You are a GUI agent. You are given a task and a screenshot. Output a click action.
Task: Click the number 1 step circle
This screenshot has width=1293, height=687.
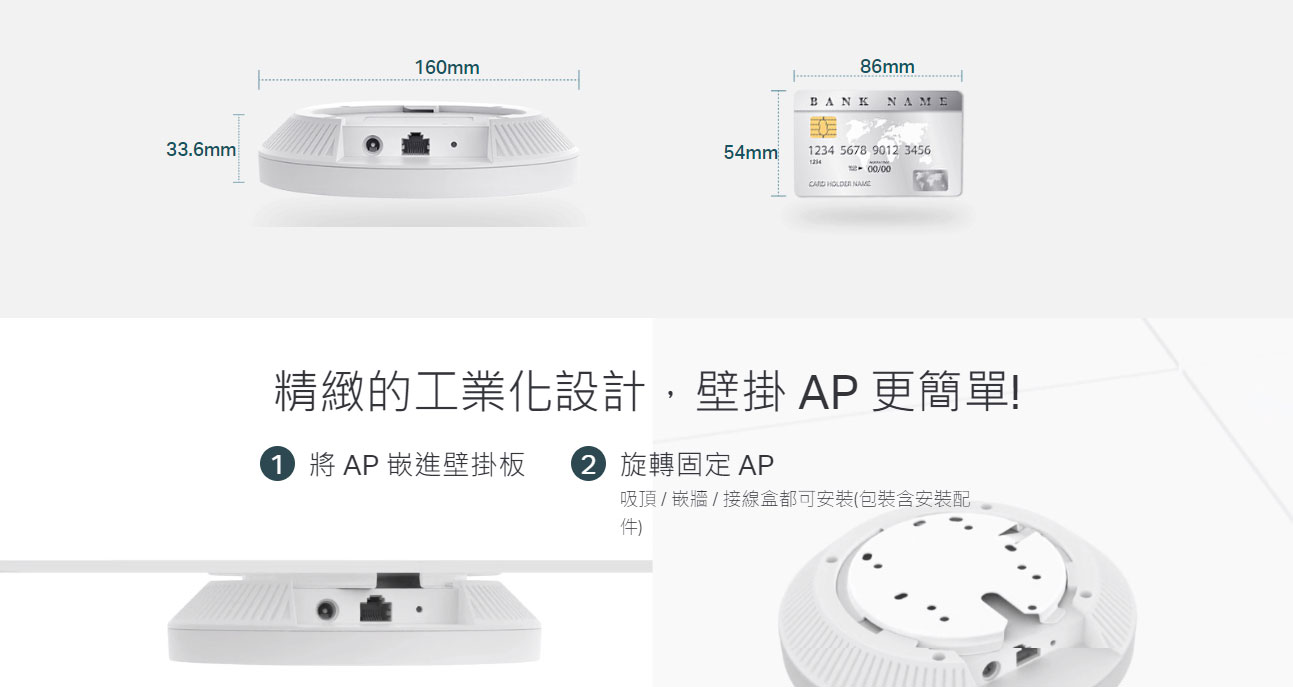tap(277, 465)
